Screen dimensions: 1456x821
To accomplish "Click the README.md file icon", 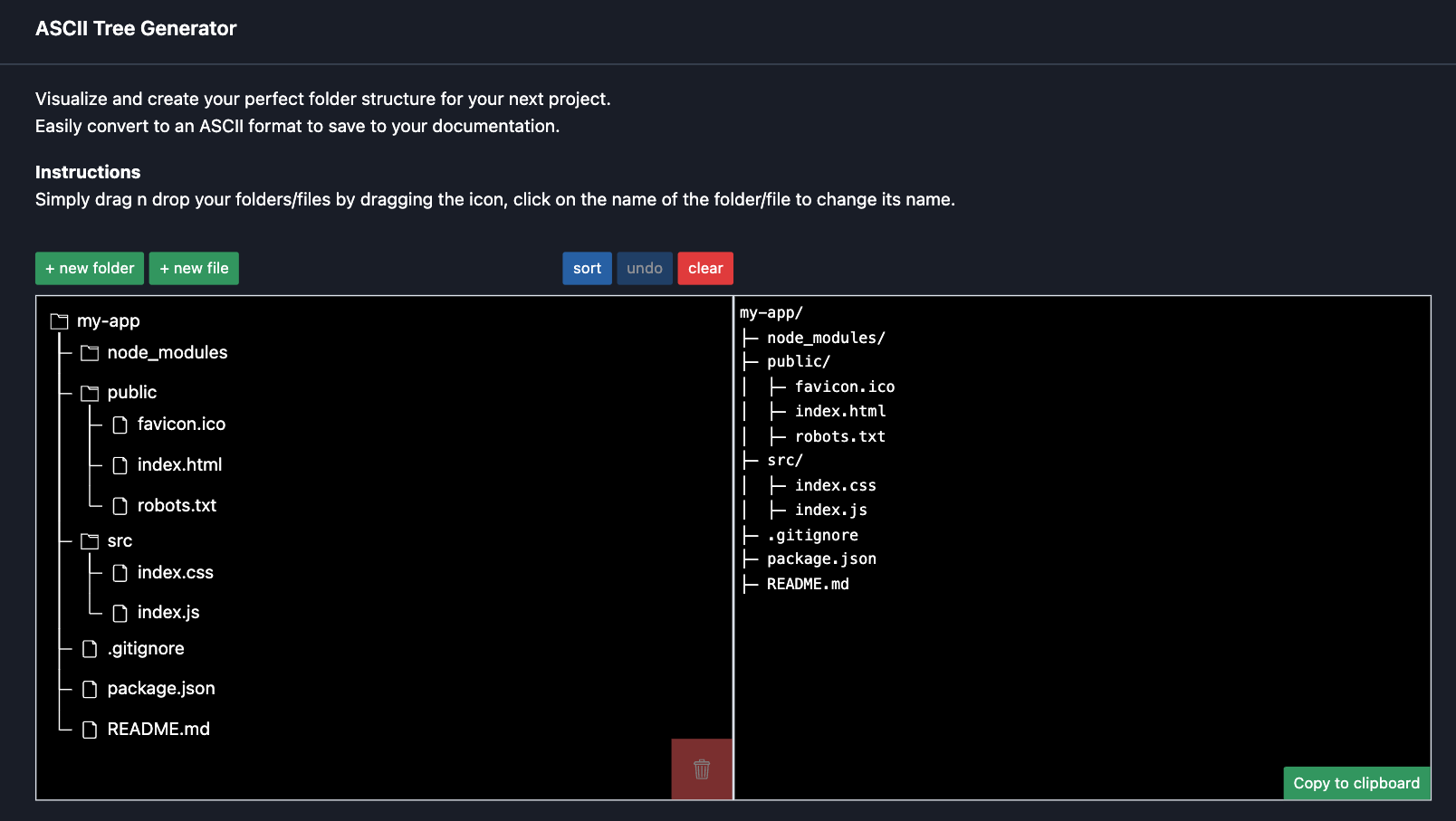I will [90, 730].
